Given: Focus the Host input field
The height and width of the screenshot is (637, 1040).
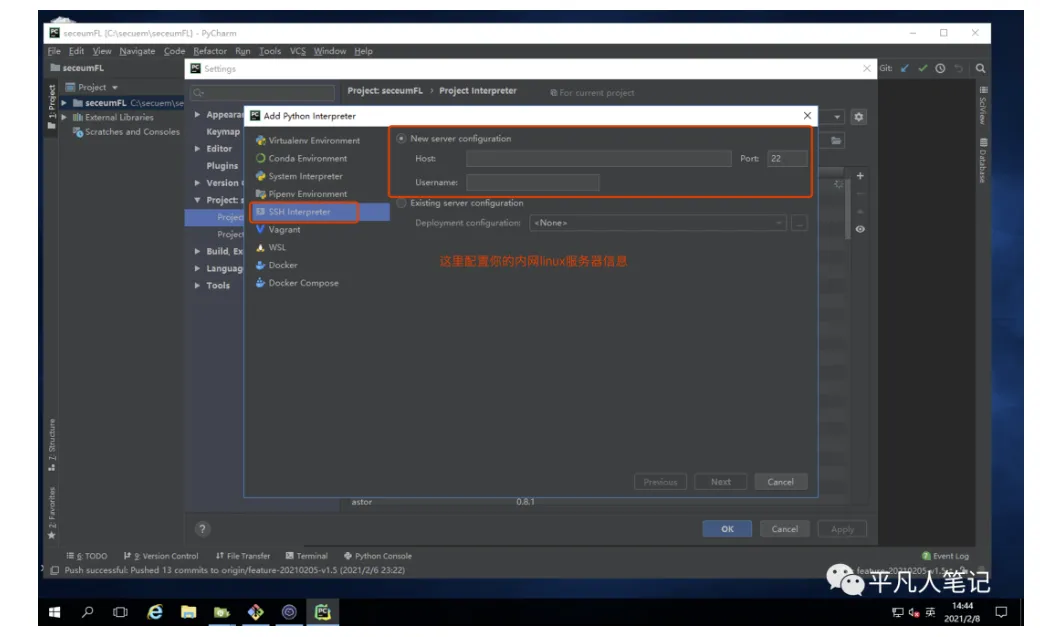Looking at the screenshot, I should (x=599, y=159).
